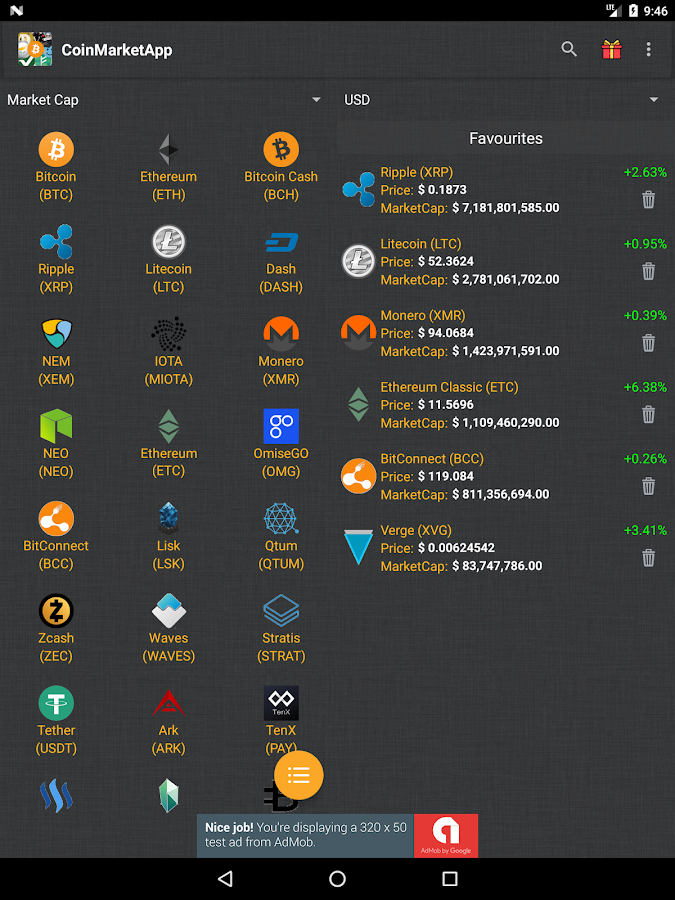Viewport: 675px width, 900px height.
Task: Tap the Verge triangle logo thumbnail
Action: coord(358,548)
